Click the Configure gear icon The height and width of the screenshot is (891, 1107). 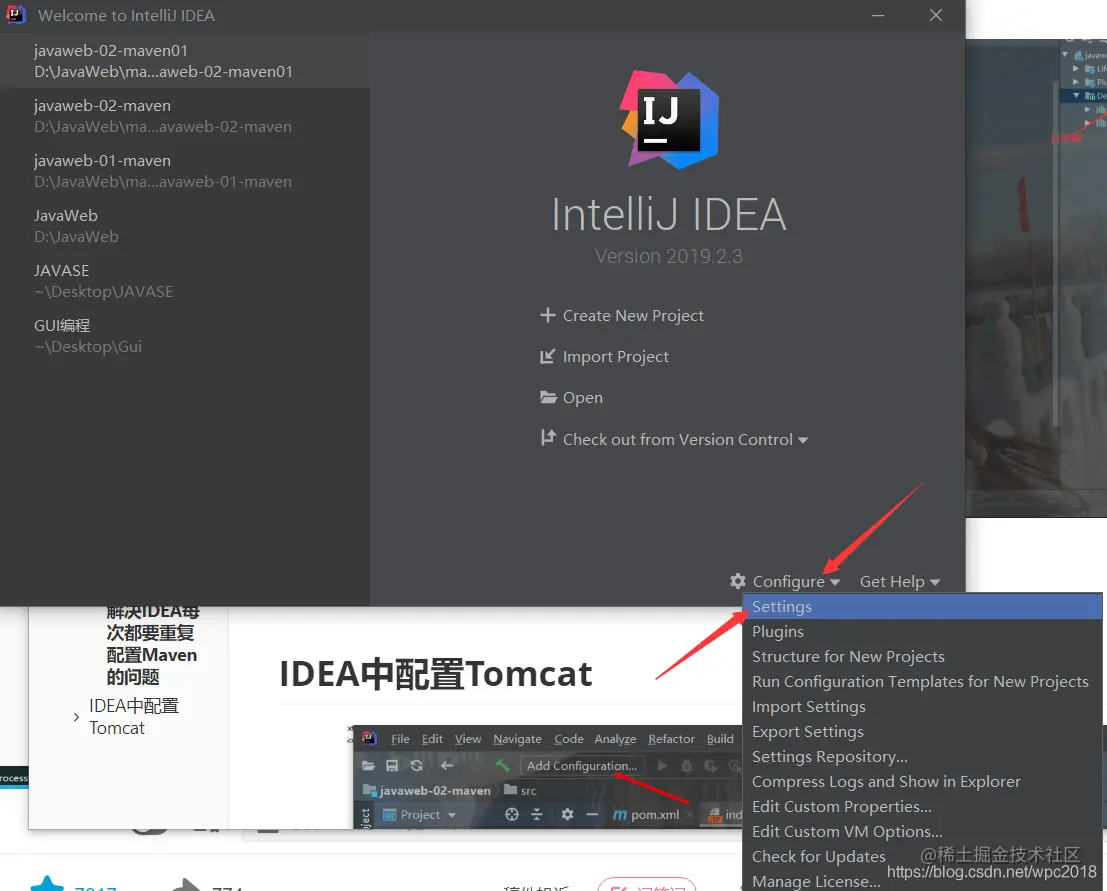coord(738,581)
